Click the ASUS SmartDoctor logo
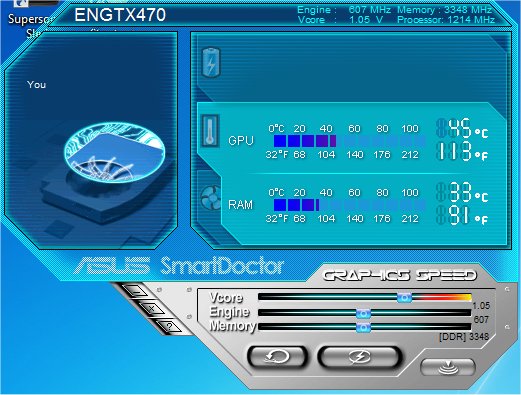The image size is (521, 395). [179, 266]
